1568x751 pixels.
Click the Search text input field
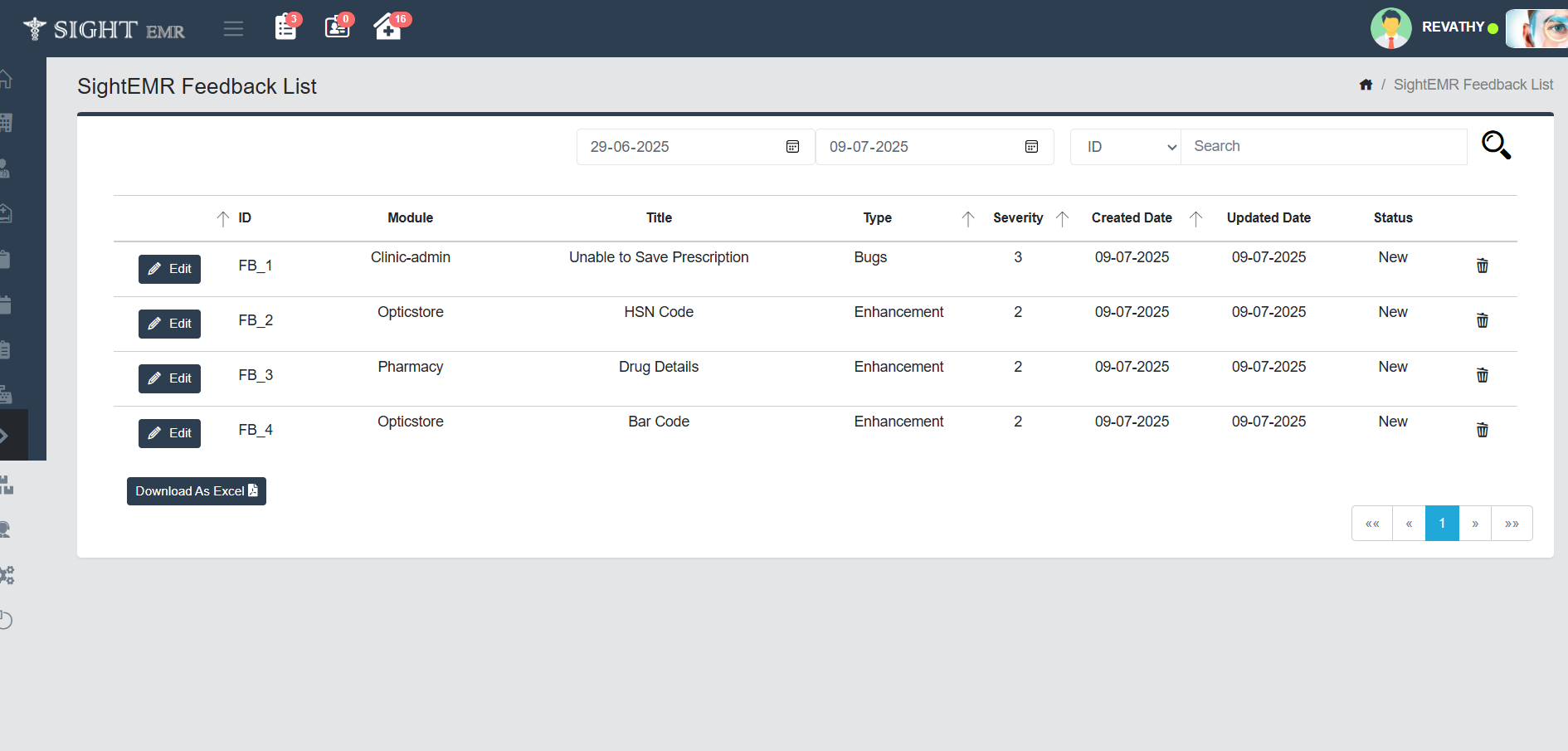click(1323, 147)
